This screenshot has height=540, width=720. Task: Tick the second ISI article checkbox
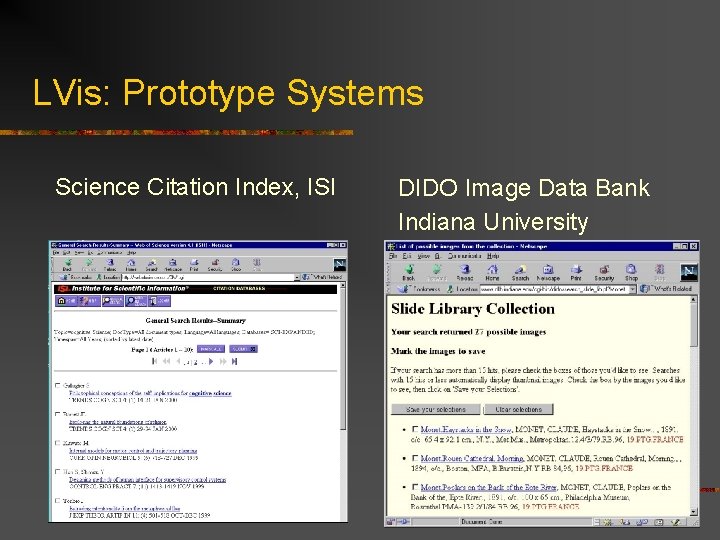(58, 414)
